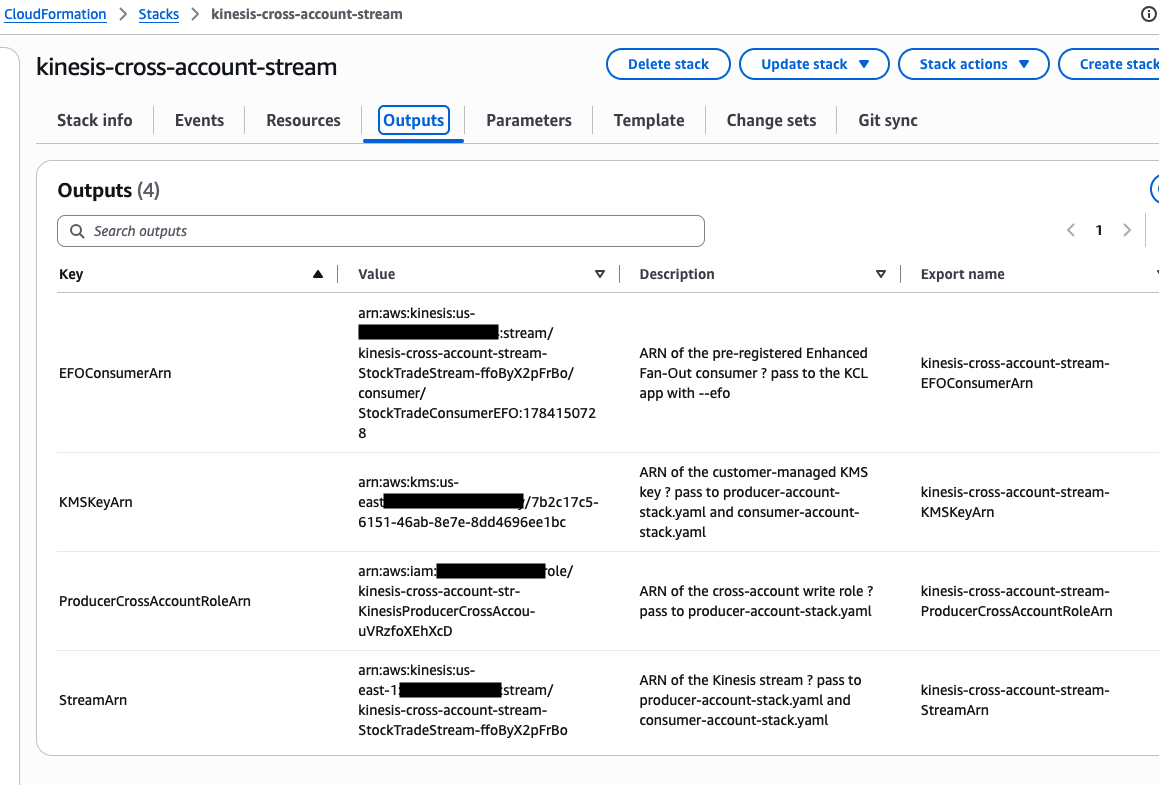The height and width of the screenshot is (785, 1159).
Task: Follow the CloudFormation breadcrumb link
Action: (x=55, y=14)
